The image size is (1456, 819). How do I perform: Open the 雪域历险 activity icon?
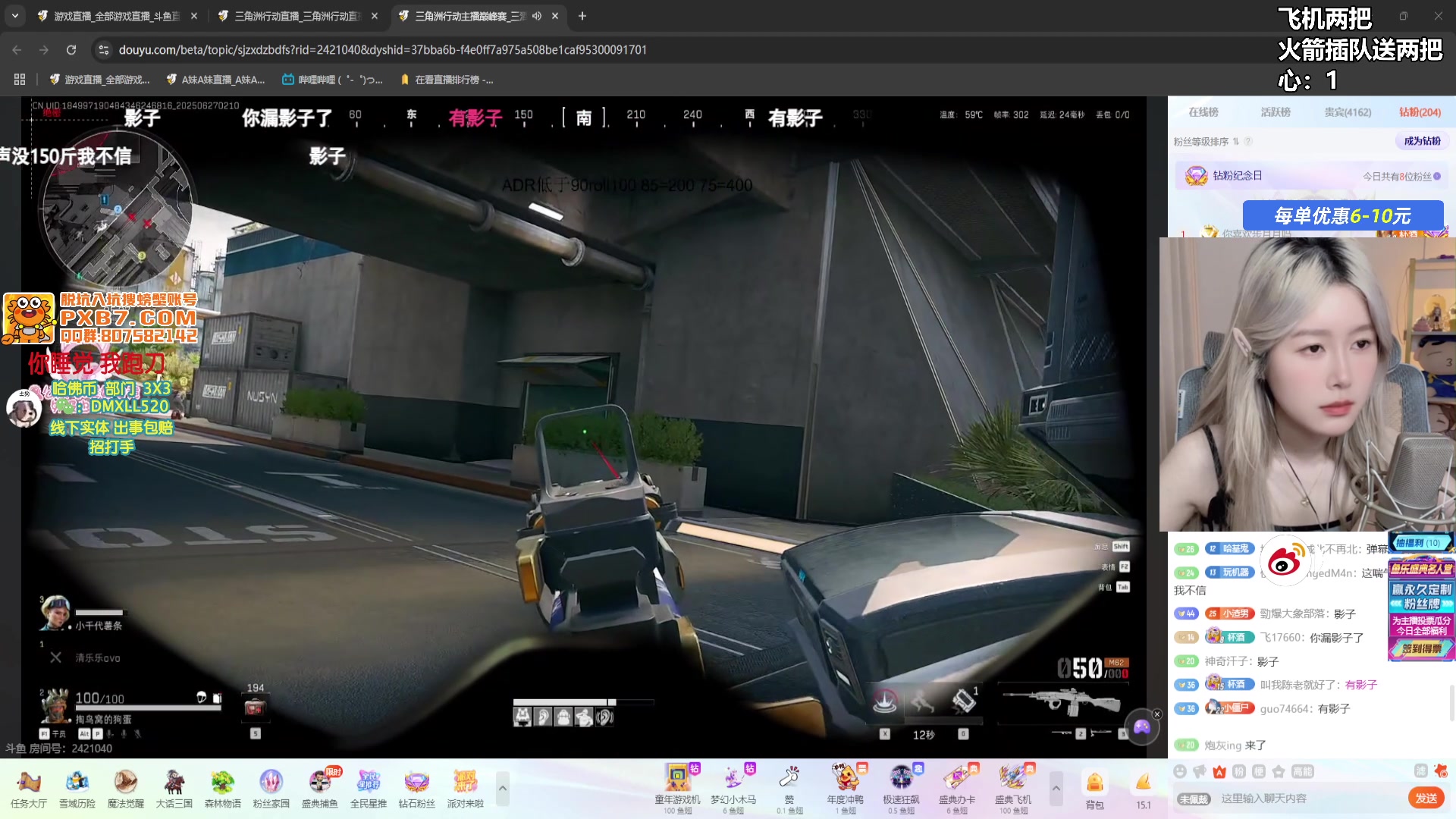coord(77,789)
